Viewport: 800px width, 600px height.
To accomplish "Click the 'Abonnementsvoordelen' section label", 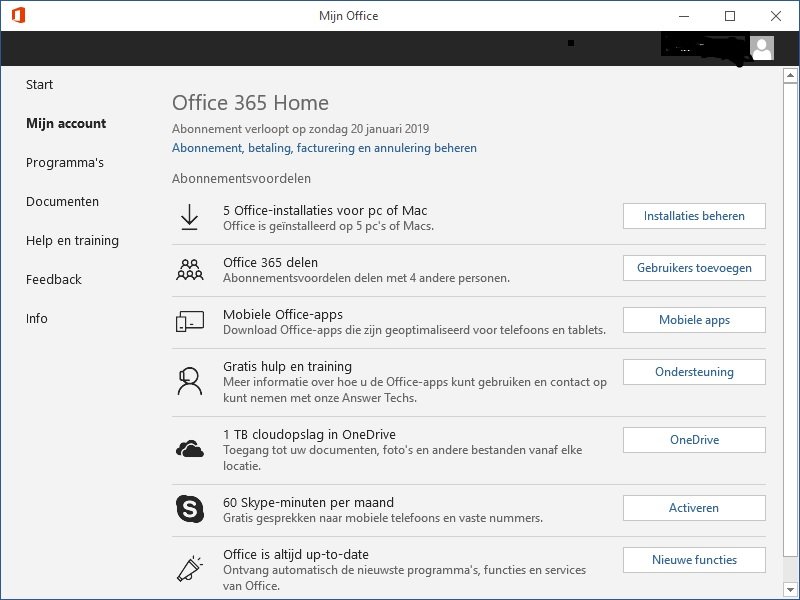I will coord(241,179).
